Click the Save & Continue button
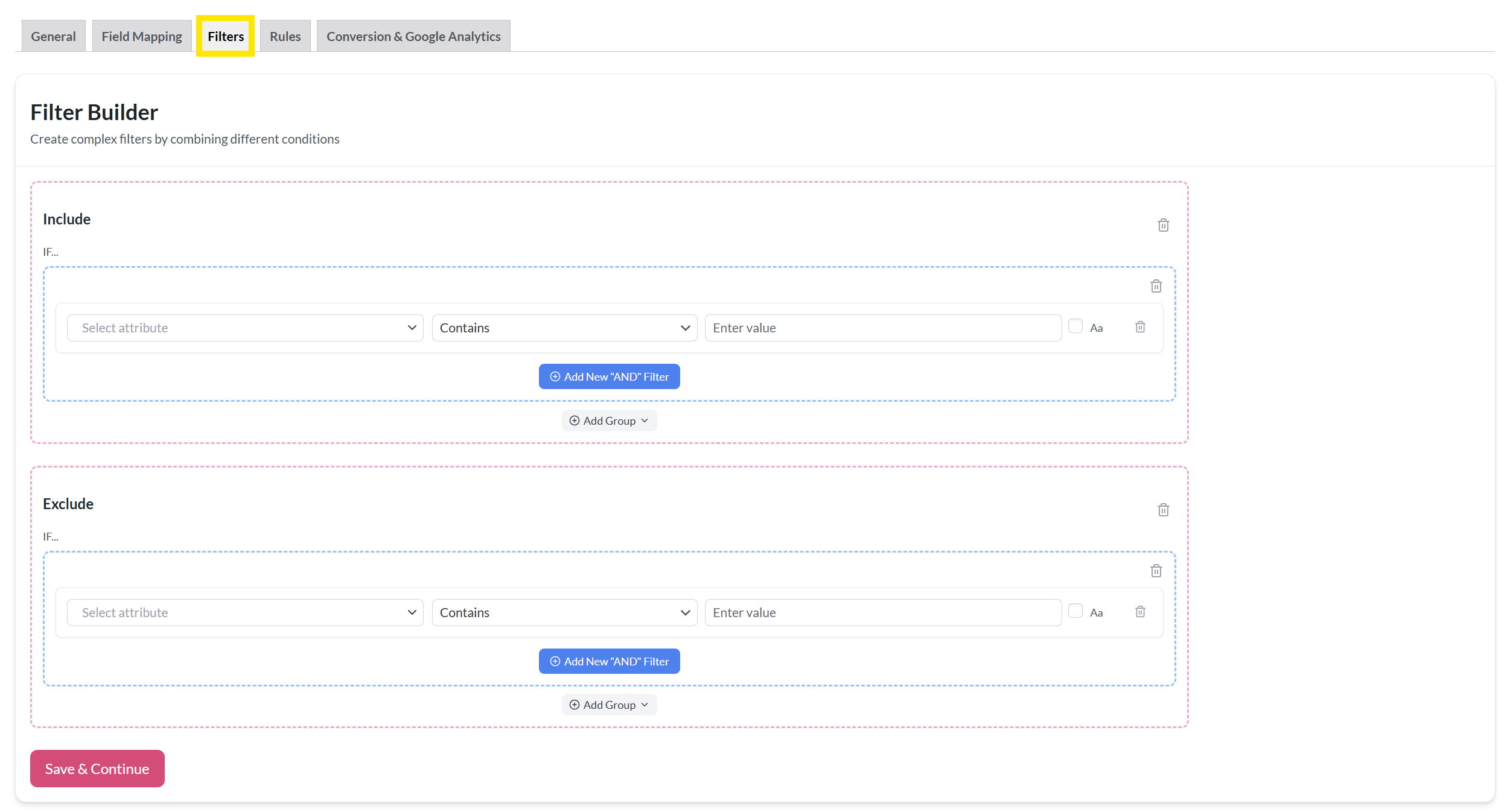This screenshot has height=812, width=1510. pyautogui.click(x=97, y=769)
